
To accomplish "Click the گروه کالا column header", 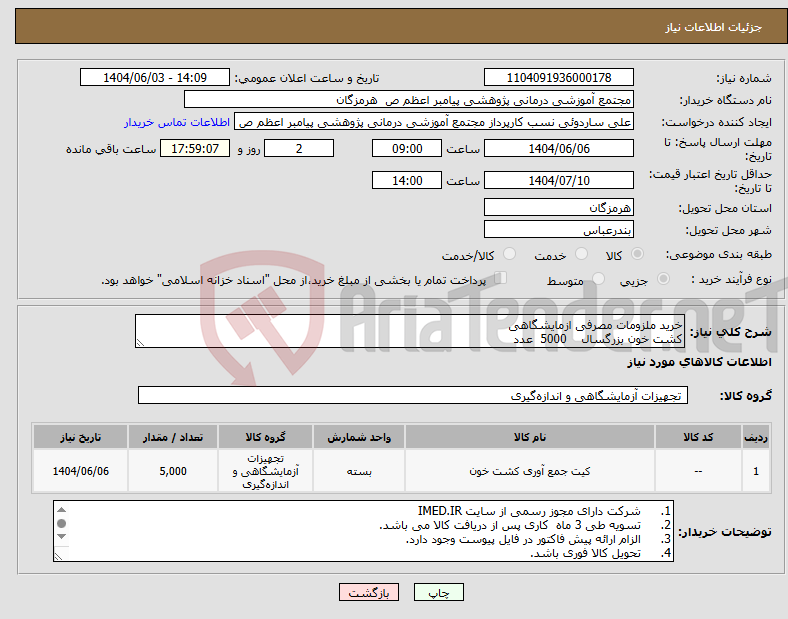I will point(265,437).
